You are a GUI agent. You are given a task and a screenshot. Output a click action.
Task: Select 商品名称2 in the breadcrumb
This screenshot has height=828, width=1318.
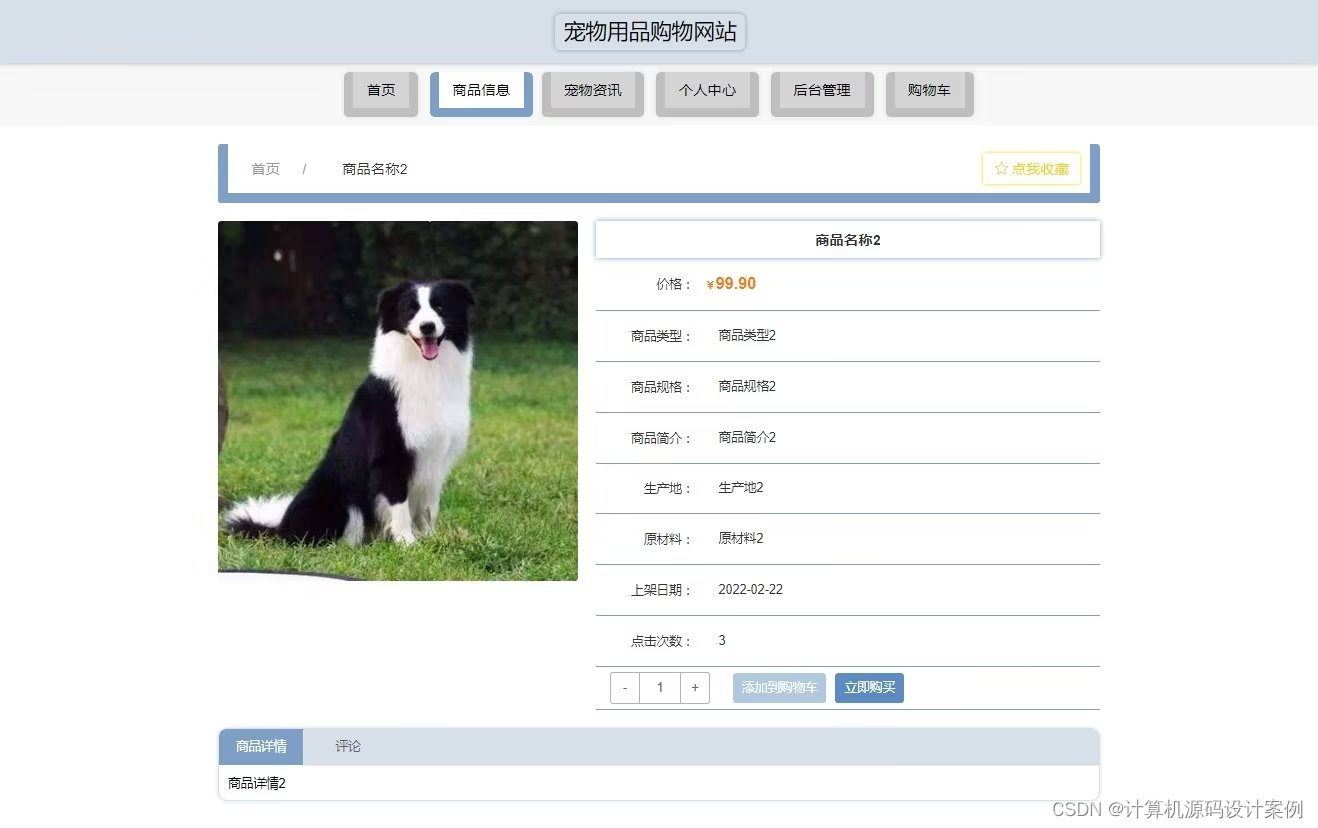click(x=374, y=169)
